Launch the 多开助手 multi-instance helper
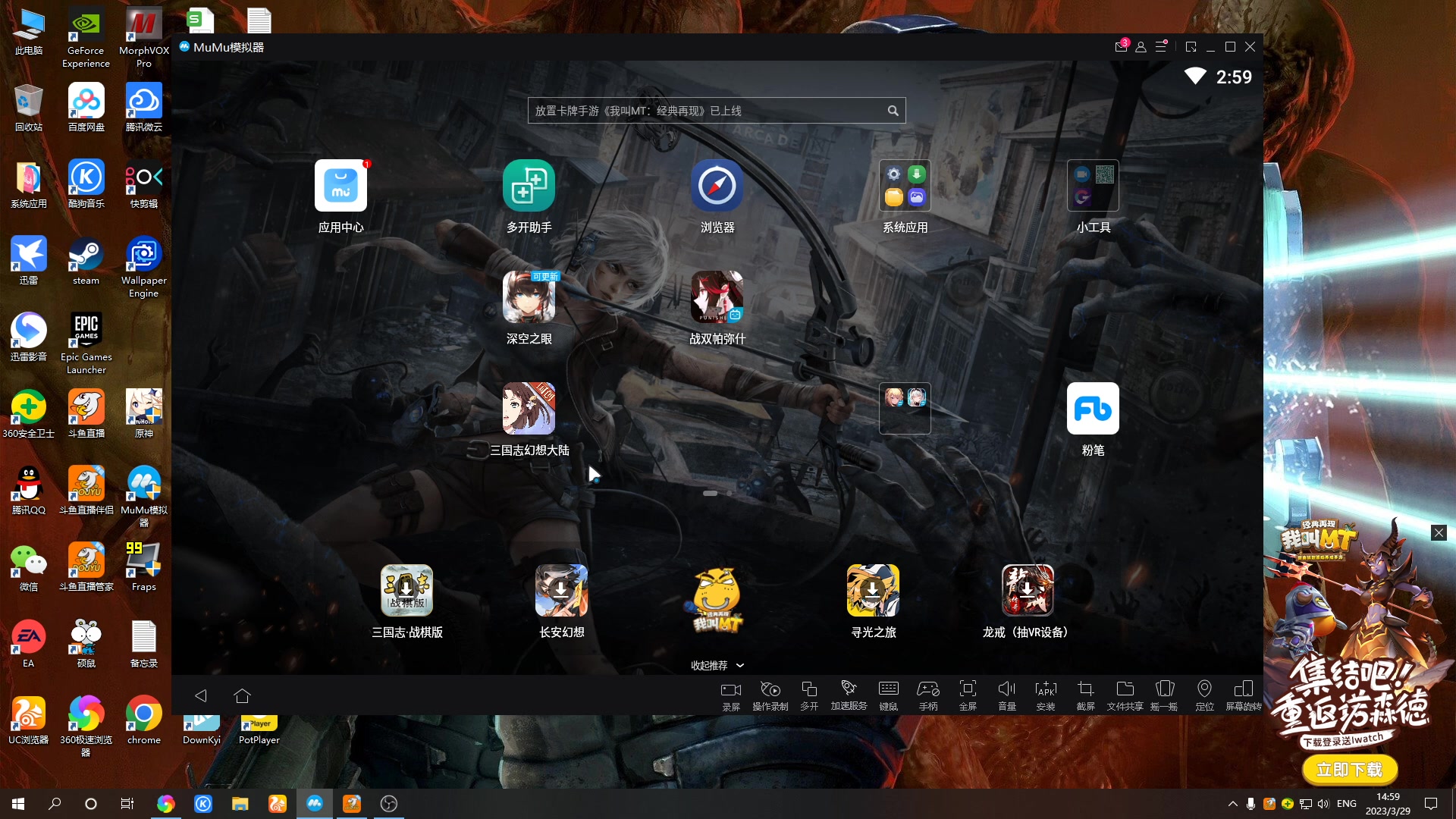Image resolution: width=1456 pixels, height=819 pixels. click(529, 186)
